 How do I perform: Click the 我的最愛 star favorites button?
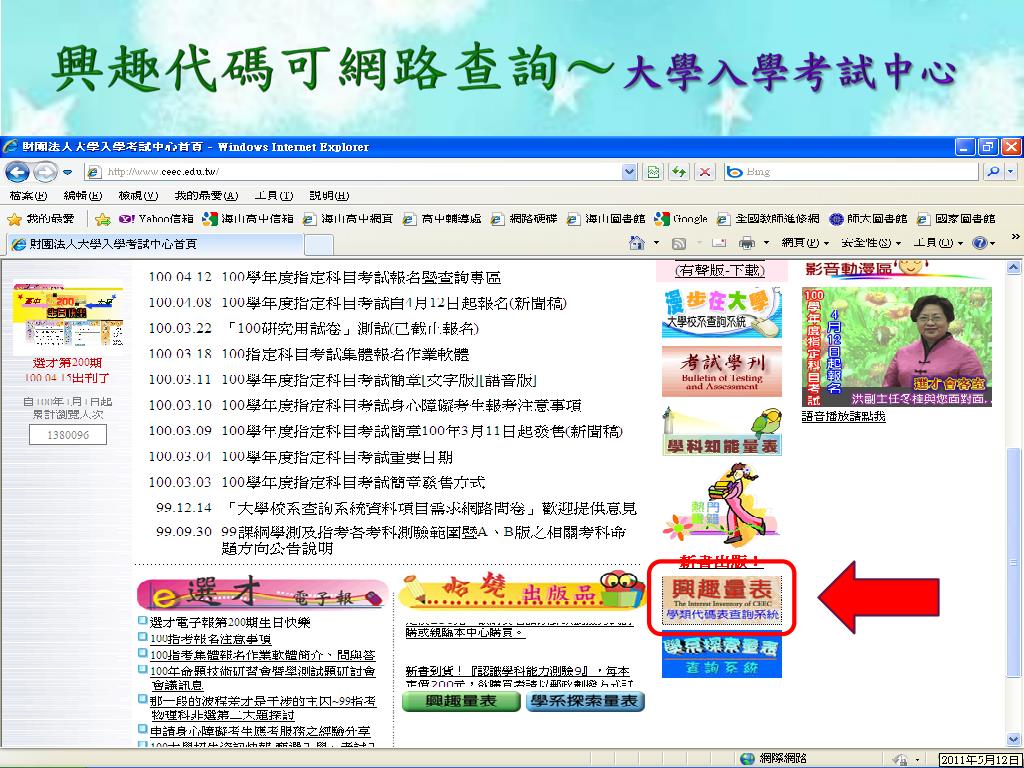point(41,219)
